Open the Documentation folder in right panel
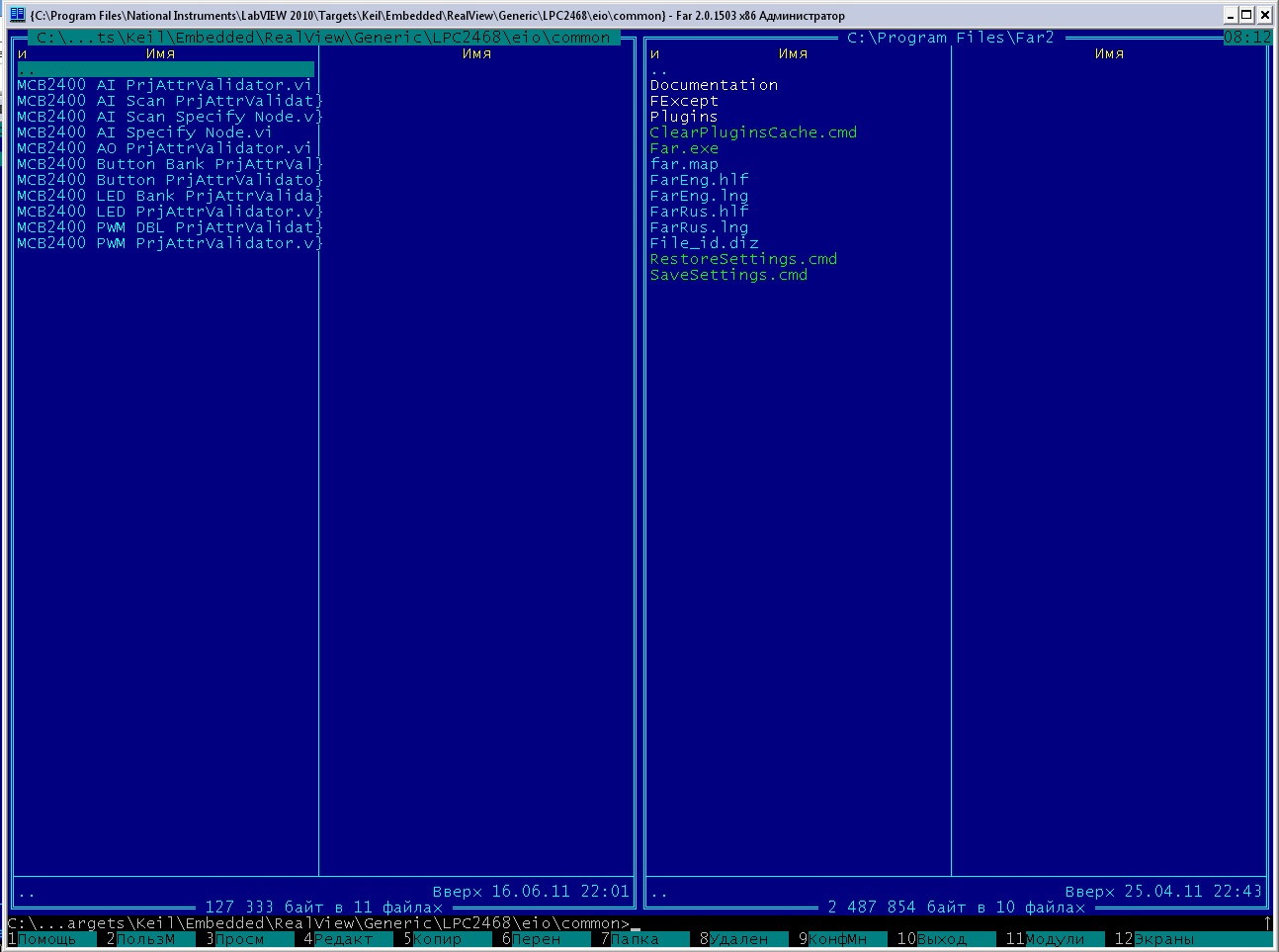 (x=714, y=85)
